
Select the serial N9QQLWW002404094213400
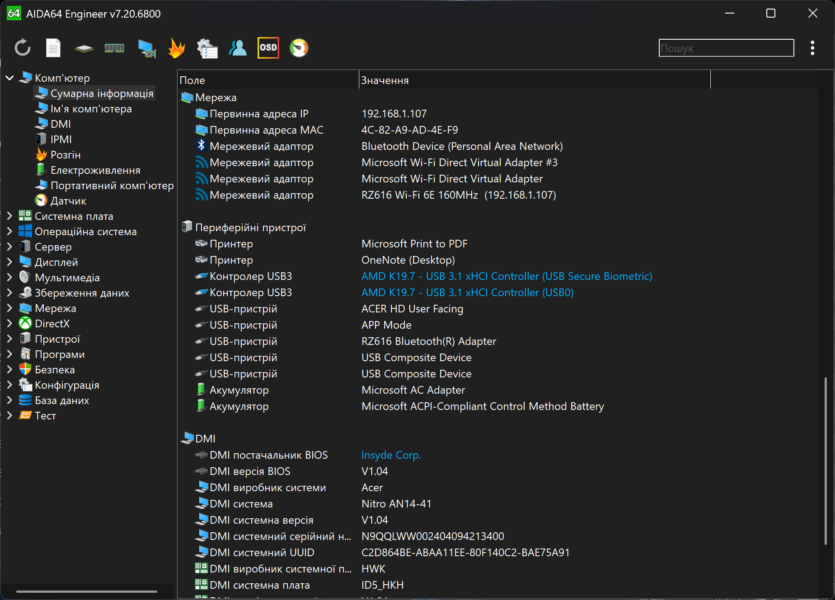(432, 536)
